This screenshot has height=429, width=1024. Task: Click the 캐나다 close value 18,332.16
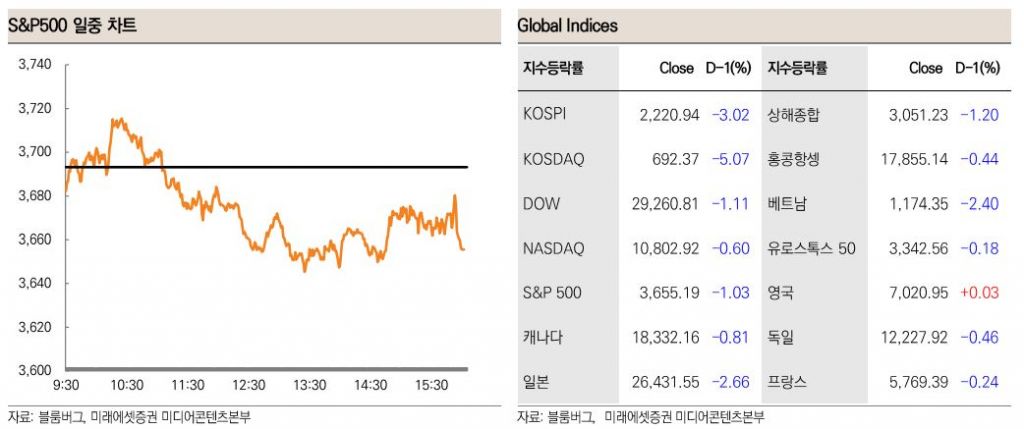click(x=666, y=337)
